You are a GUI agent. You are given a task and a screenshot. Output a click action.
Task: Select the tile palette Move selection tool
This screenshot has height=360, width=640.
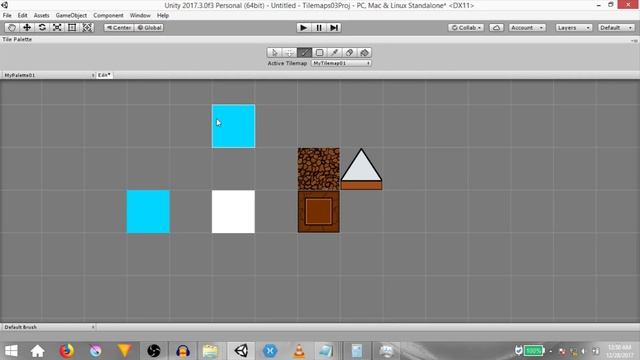(289, 53)
